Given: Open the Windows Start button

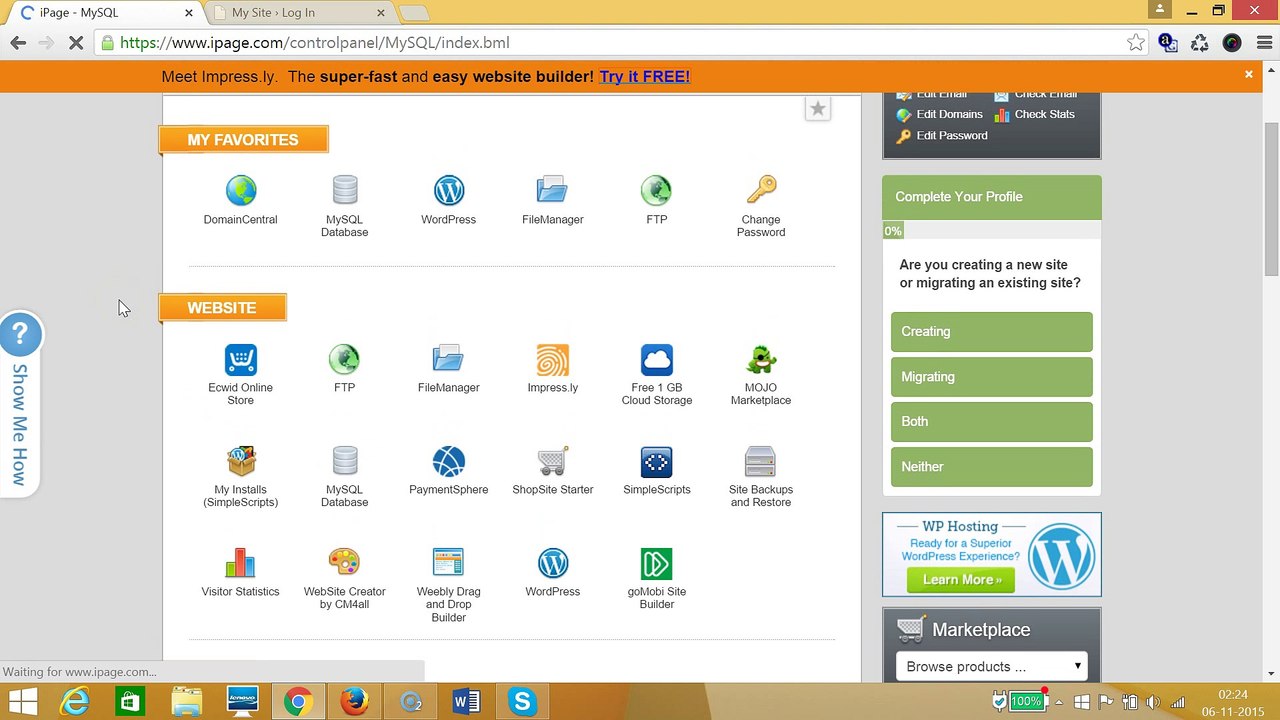Looking at the screenshot, I should [22, 702].
